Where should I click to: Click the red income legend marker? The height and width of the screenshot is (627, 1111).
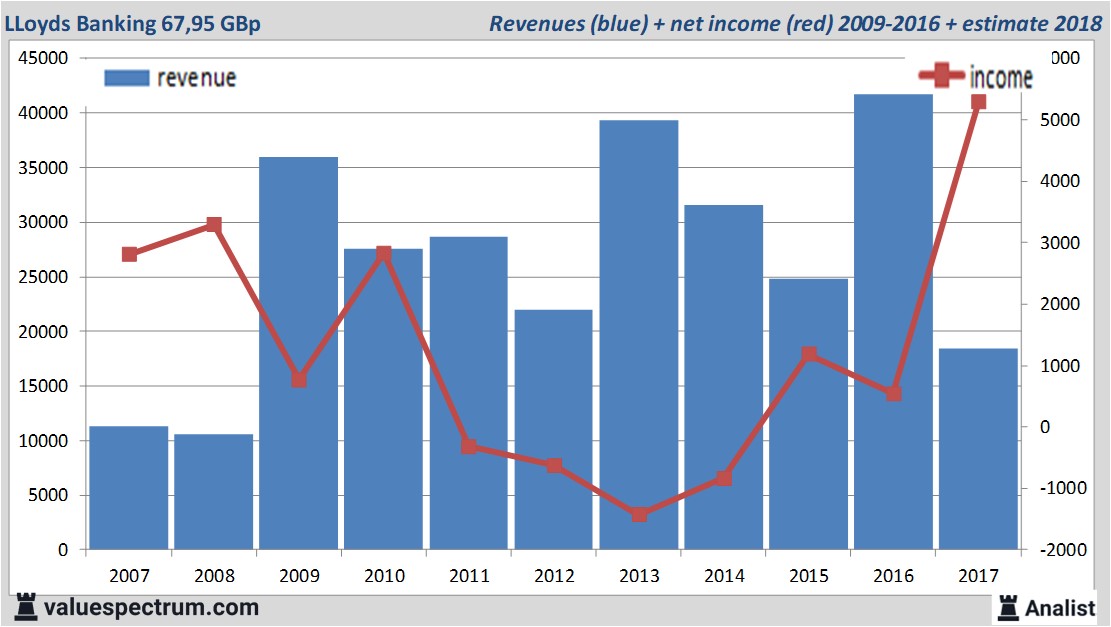tap(942, 75)
